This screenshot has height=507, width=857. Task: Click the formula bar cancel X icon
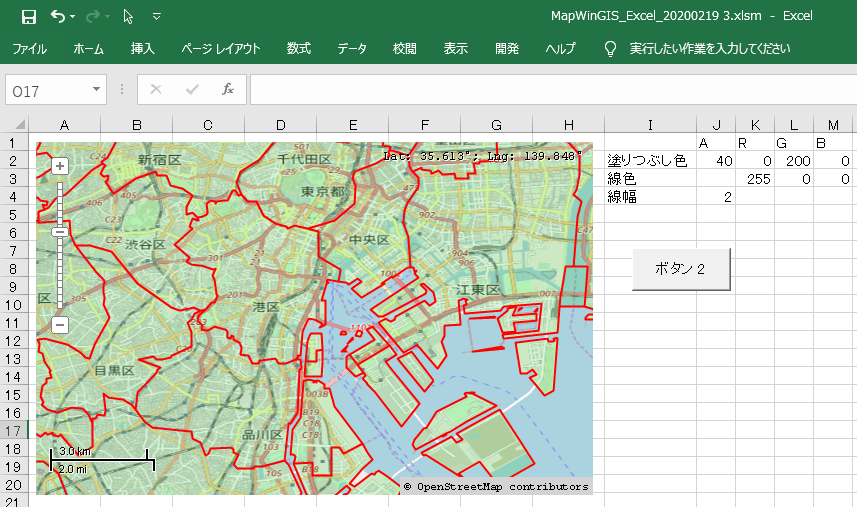click(x=156, y=89)
